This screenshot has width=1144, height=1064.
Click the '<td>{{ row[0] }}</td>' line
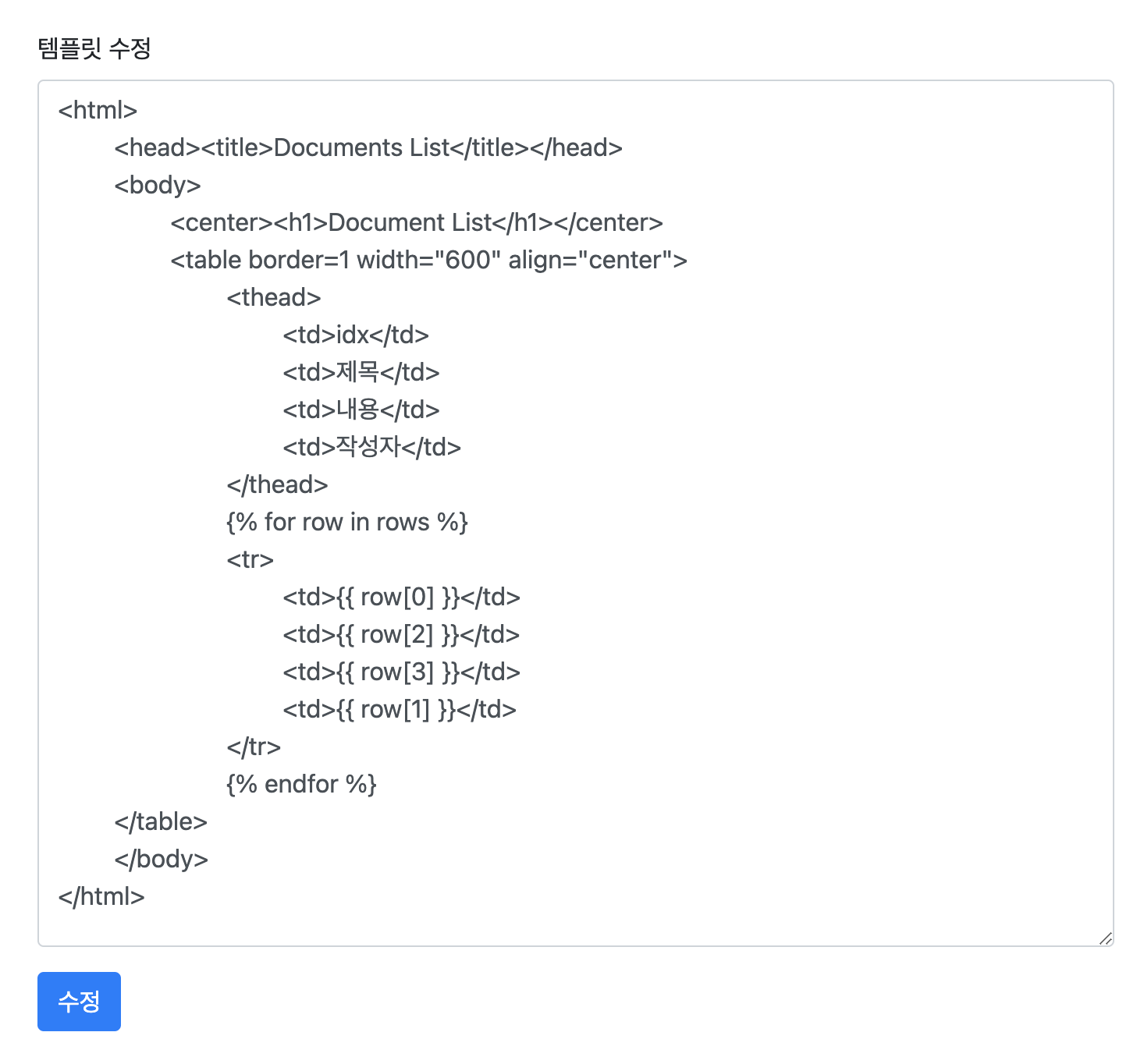(402, 597)
